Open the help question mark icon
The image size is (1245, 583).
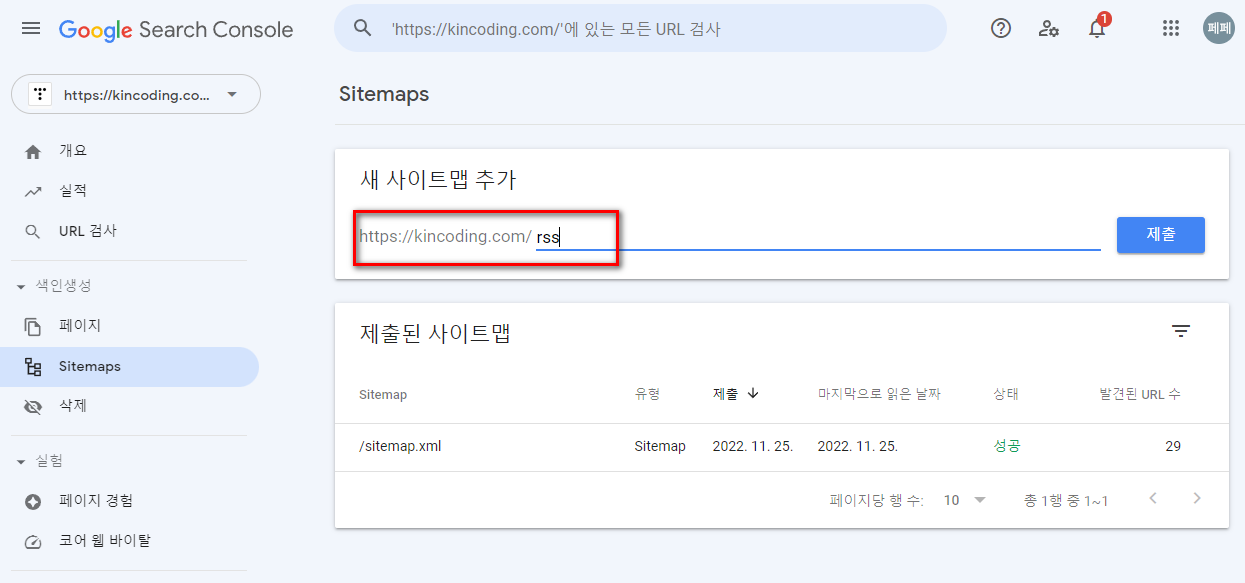pos(1001,28)
